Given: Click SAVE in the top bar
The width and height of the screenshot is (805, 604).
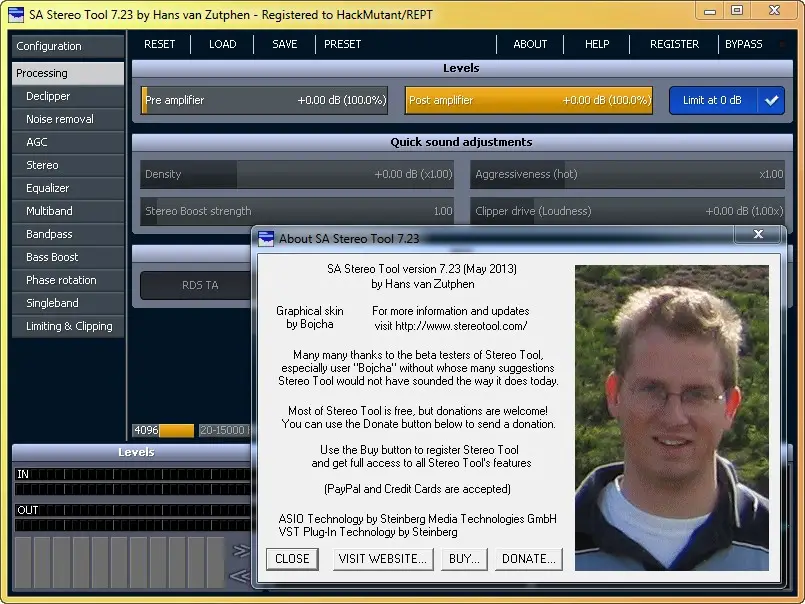Looking at the screenshot, I should (x=284, y=44).
